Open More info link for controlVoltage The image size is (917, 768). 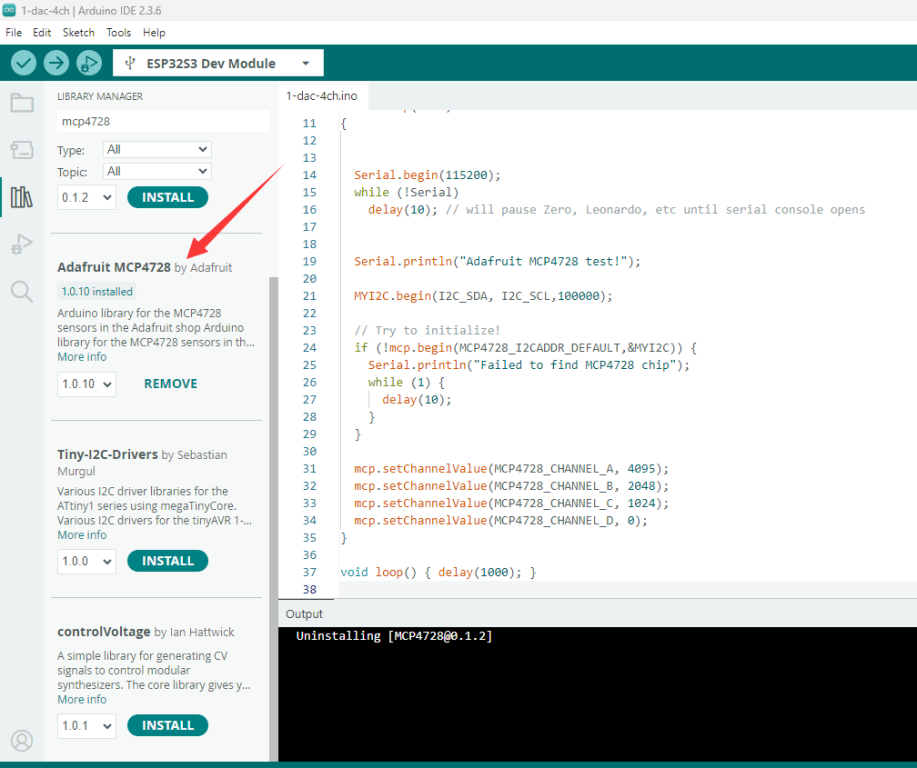82,700
